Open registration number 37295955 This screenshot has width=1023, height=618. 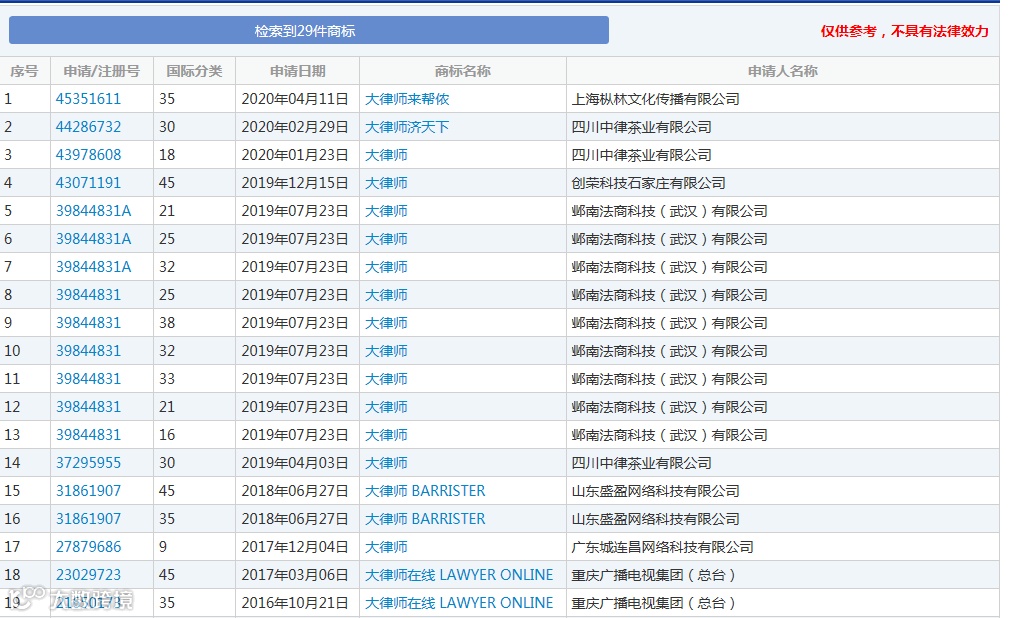click(x=88, y=464)
